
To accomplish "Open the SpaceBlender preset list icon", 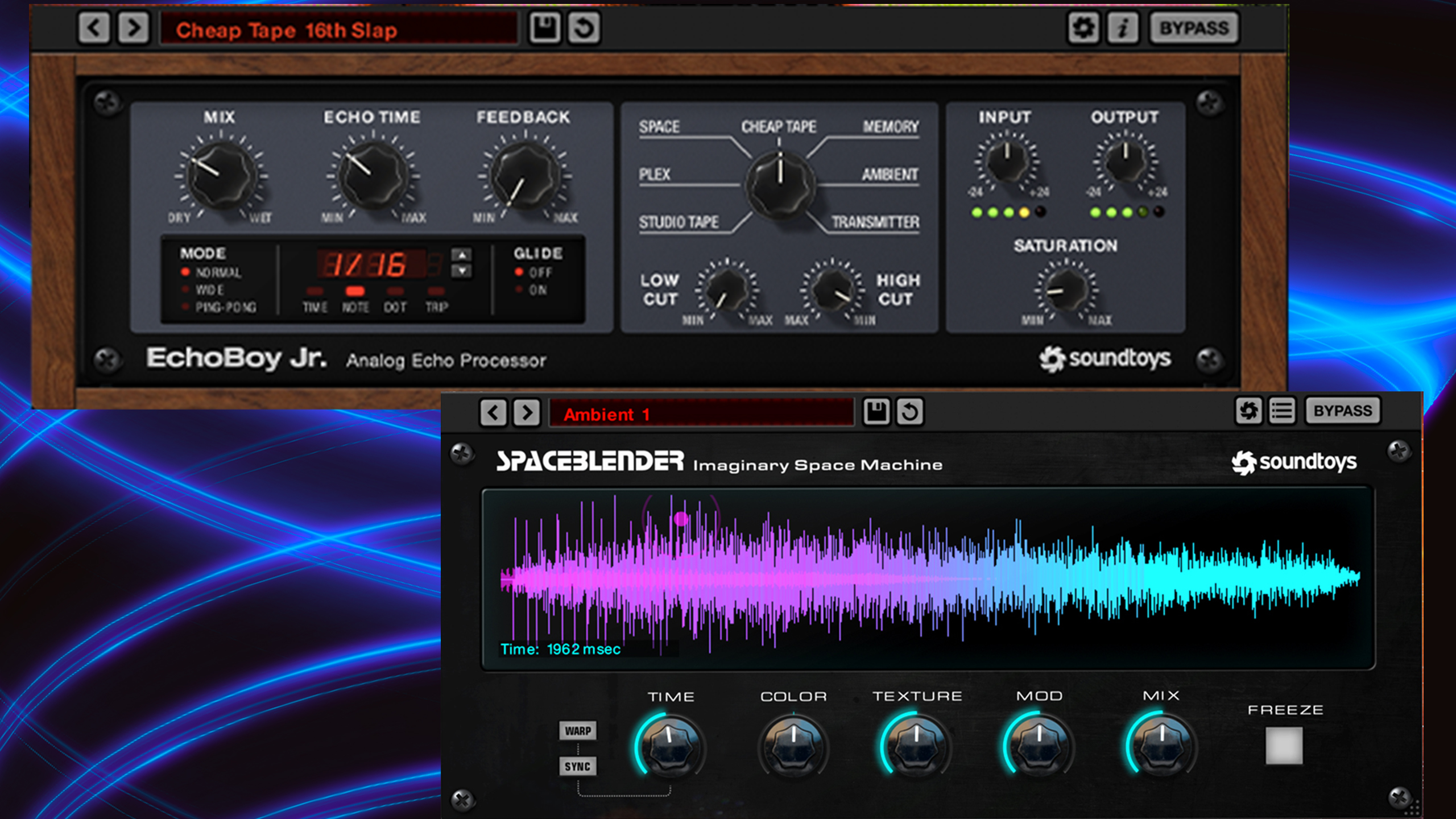I will (1283, 411).
